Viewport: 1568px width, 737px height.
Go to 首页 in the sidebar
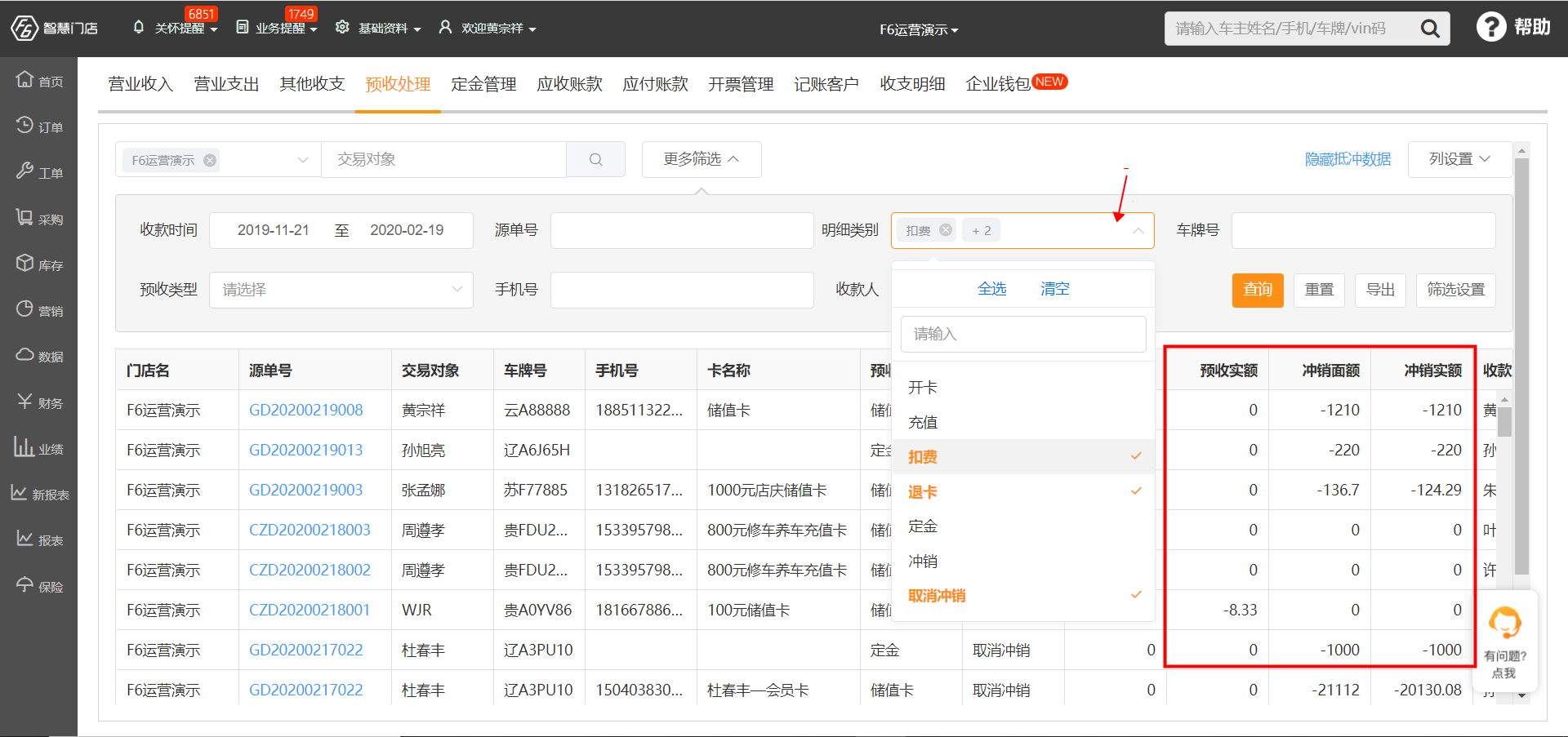point(39,80)
